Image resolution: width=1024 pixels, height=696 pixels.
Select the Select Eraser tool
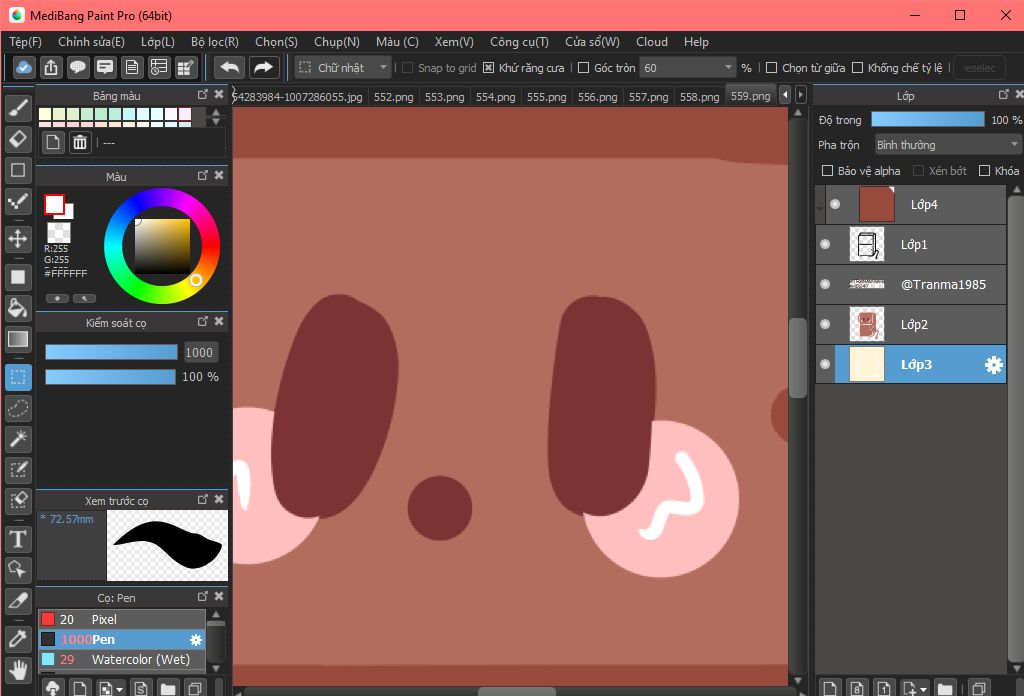(x=18, y=500)
